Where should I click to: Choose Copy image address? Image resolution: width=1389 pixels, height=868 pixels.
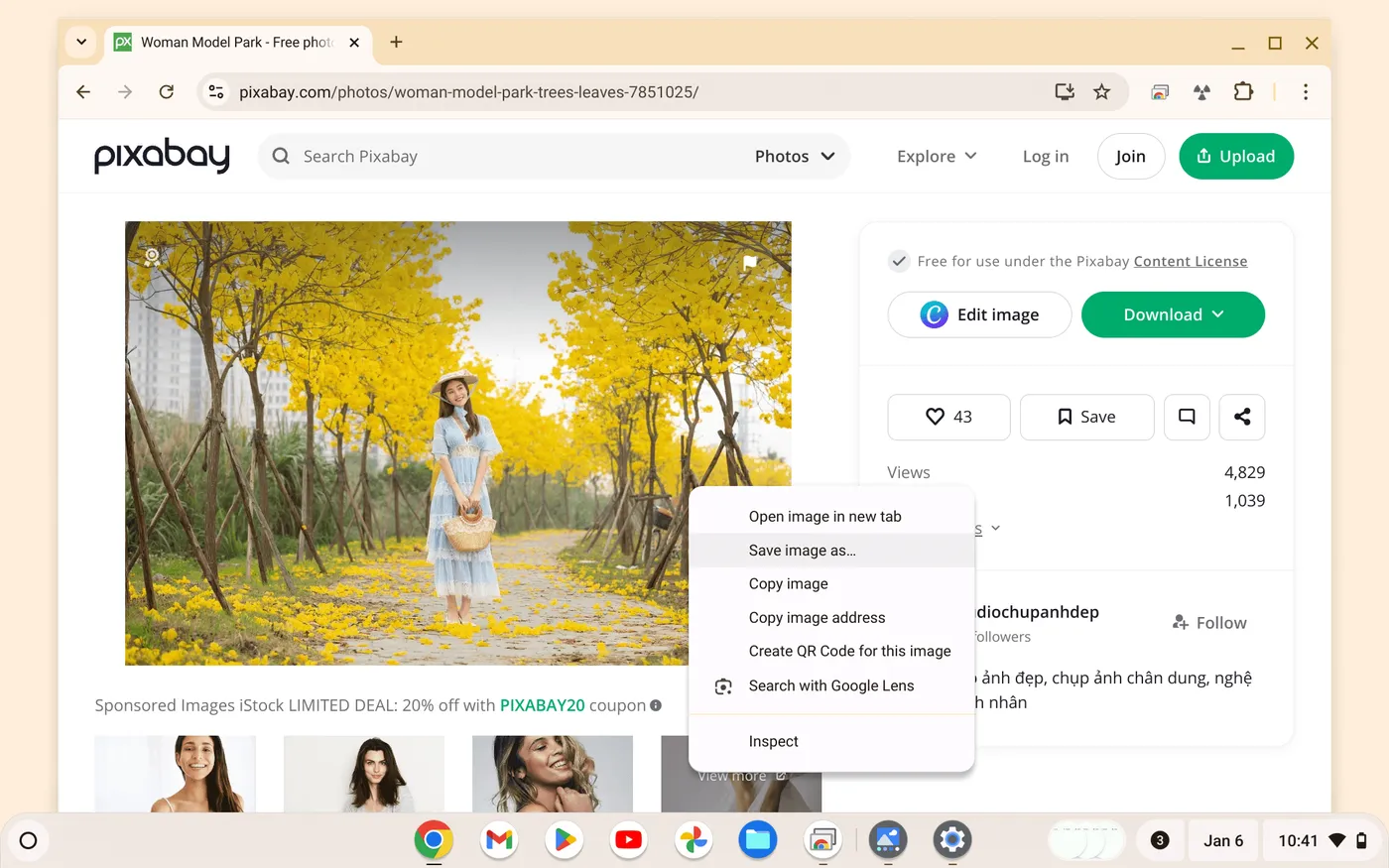coord(831,618)
